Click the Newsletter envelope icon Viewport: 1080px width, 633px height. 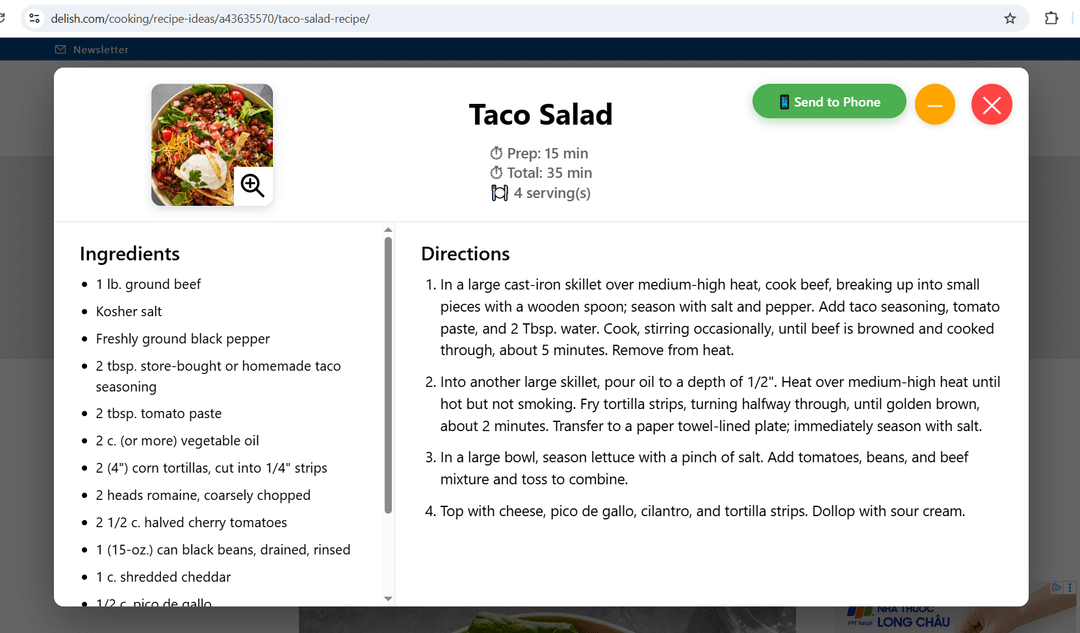[x=60, y=49]
